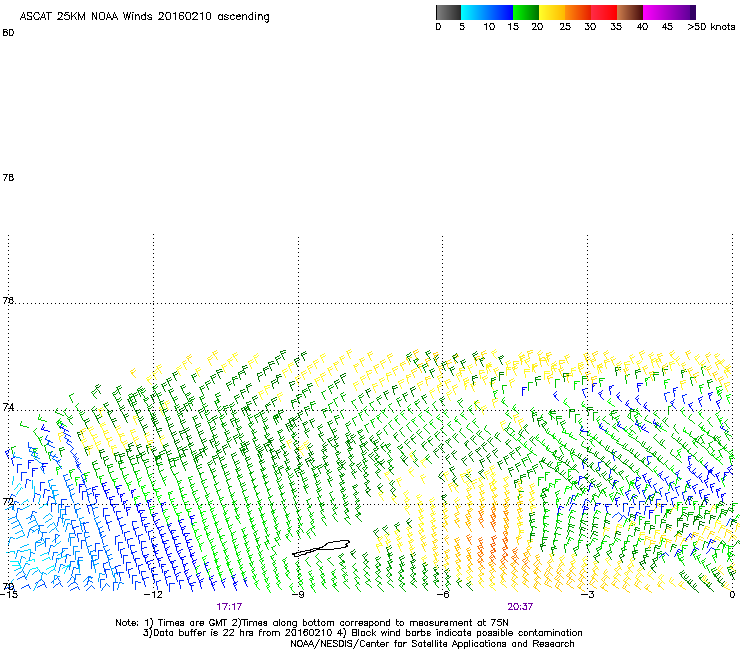Click the longitude label '-12'
740x650 pixels.
153,594
